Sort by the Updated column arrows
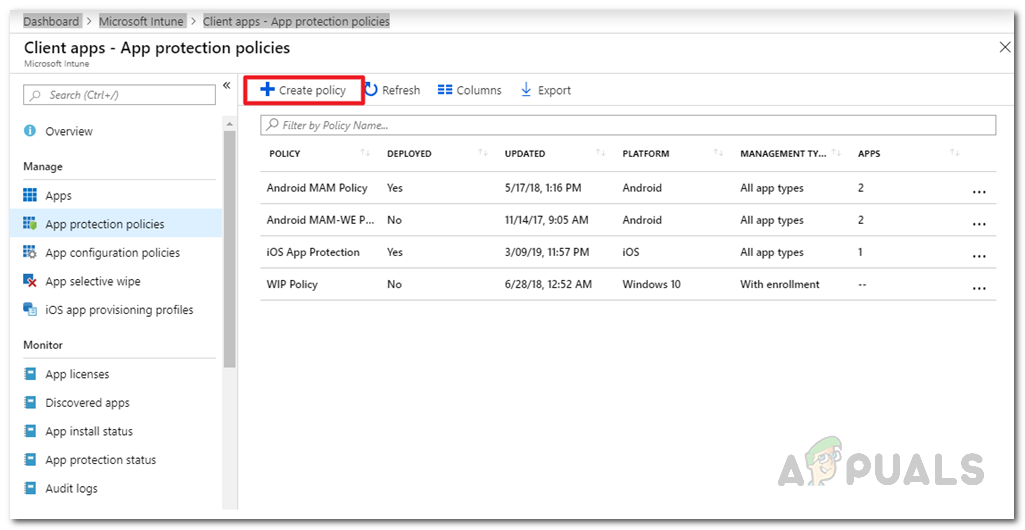Screen dimensions: 1025x530 coord(600,153)
